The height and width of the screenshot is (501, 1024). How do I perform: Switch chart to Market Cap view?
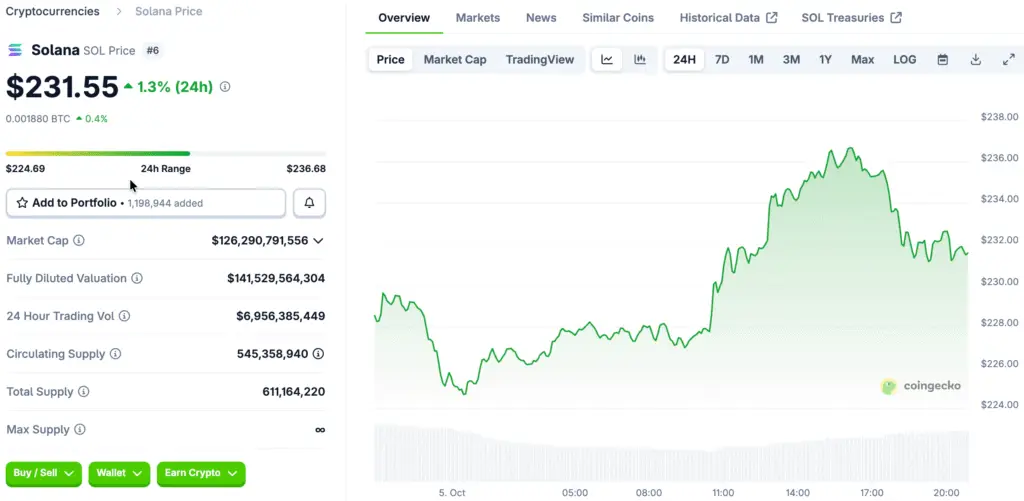click(455, 60)
